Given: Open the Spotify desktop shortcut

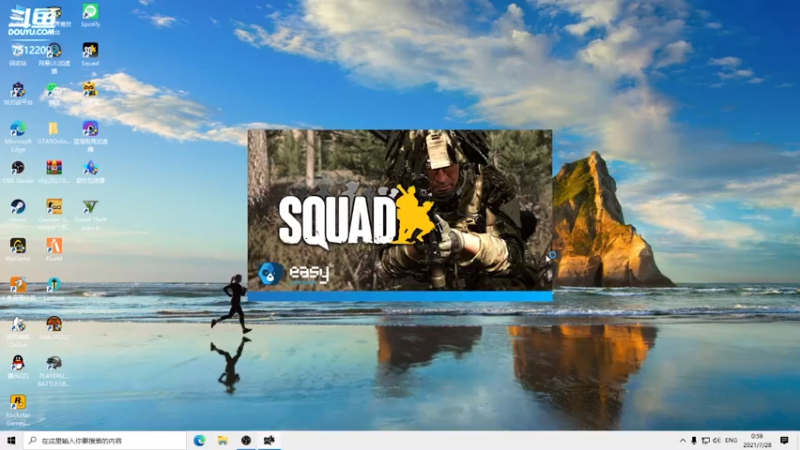Looking at the screenshot, I should 90,15.
